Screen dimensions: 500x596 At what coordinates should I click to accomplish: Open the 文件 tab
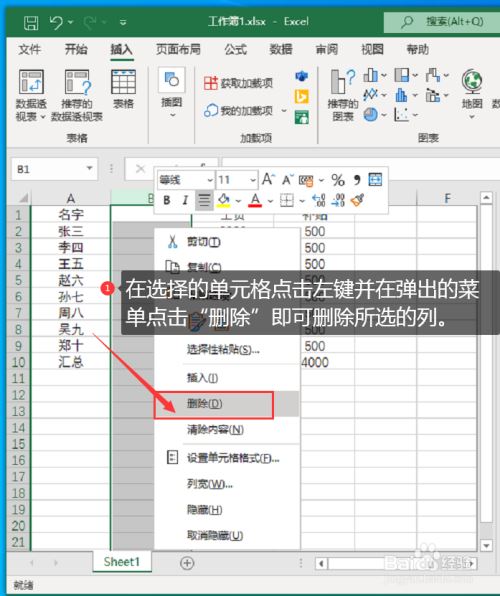[x=30, y=49]
